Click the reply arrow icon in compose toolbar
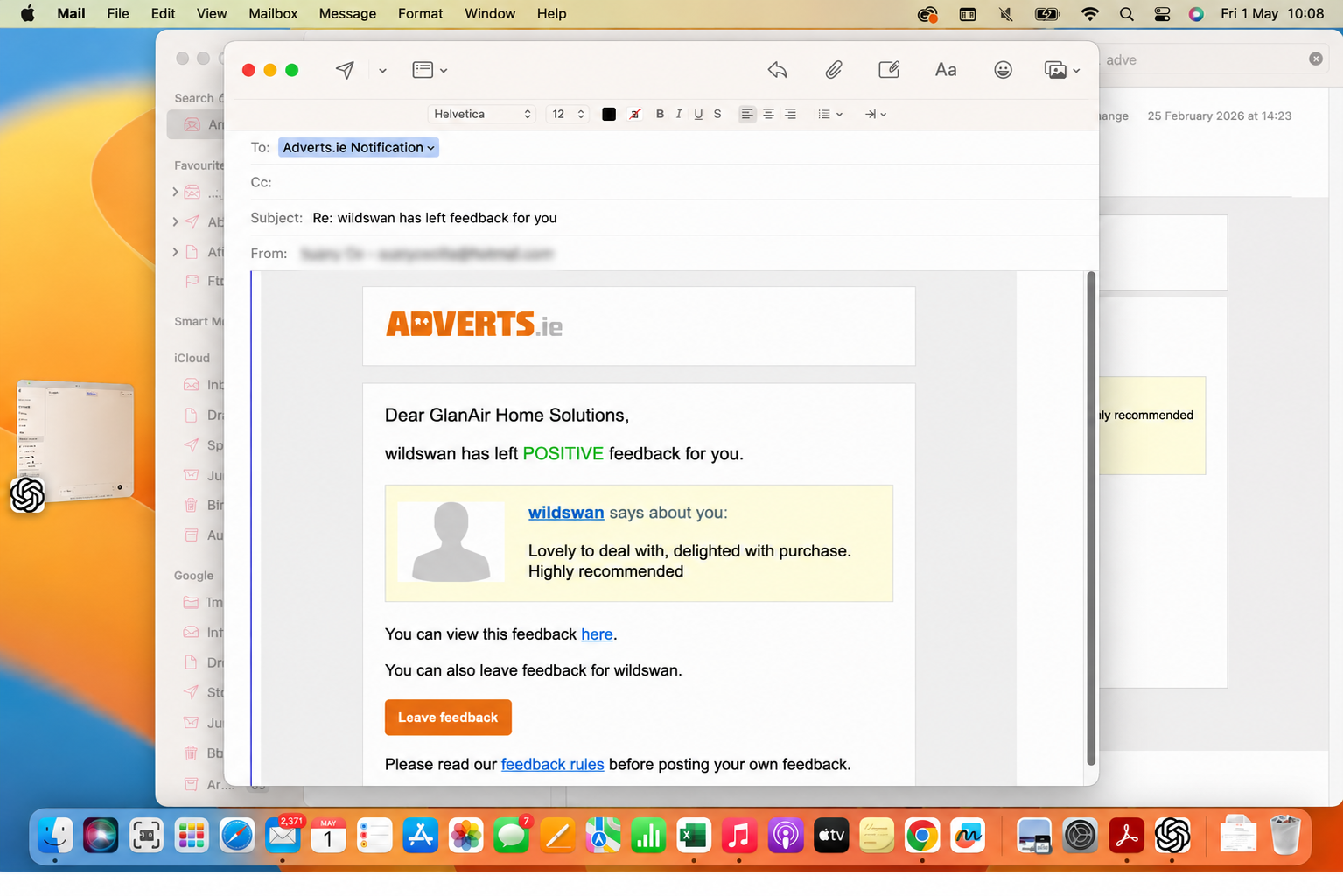Screen dimensions: 1343x896 click(x=777, y=70)
